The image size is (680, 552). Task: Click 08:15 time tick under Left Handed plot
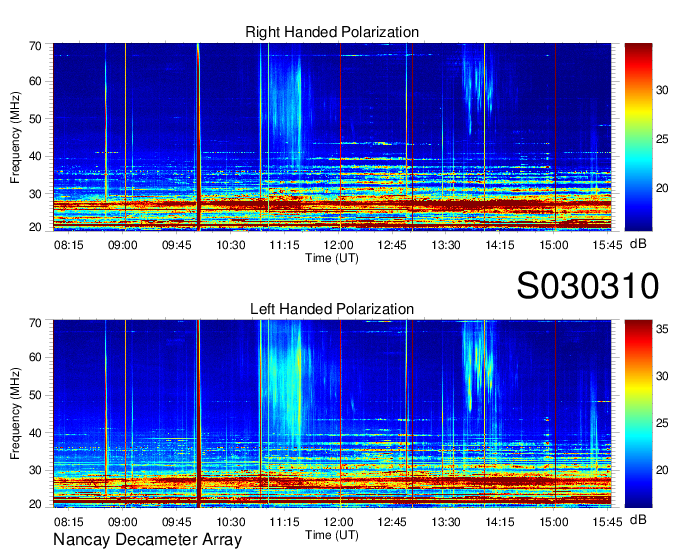pos(69,522)
